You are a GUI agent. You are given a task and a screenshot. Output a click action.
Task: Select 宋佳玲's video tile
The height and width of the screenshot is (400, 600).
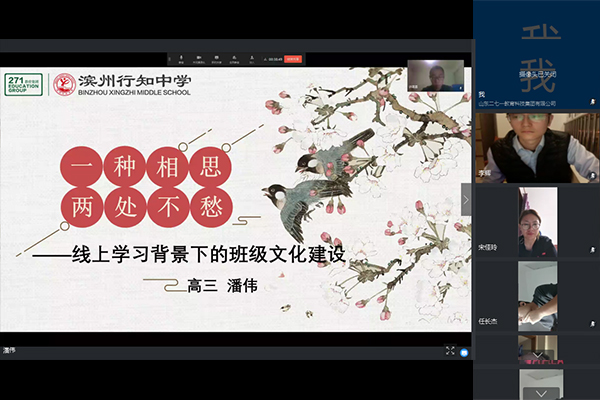[537, 222]
